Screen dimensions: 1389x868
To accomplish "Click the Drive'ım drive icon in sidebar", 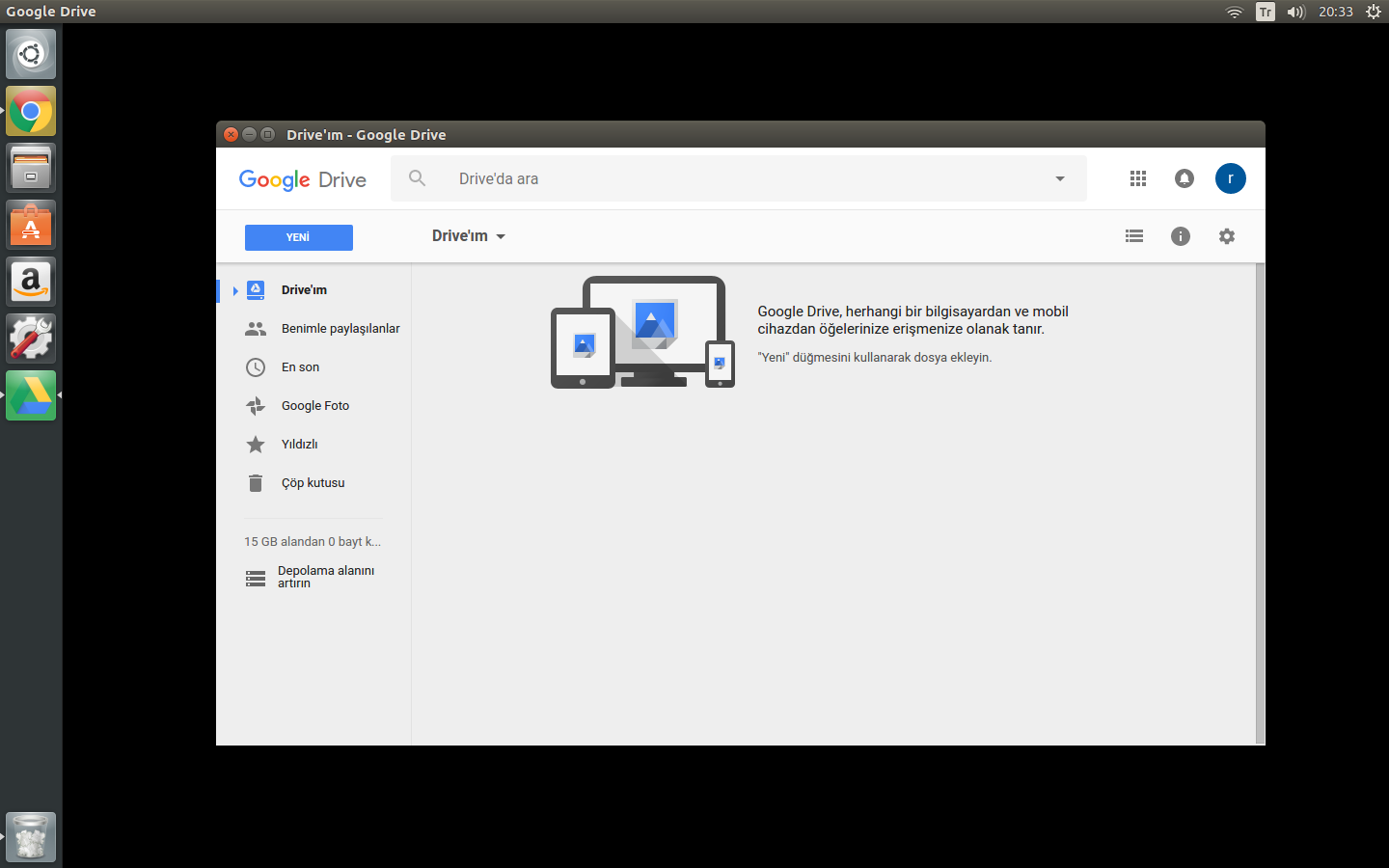I will [256, 290].
